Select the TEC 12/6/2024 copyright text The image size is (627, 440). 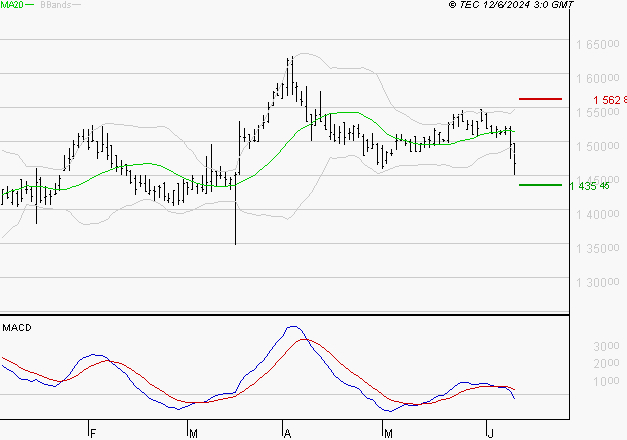(x=511, y=5)
